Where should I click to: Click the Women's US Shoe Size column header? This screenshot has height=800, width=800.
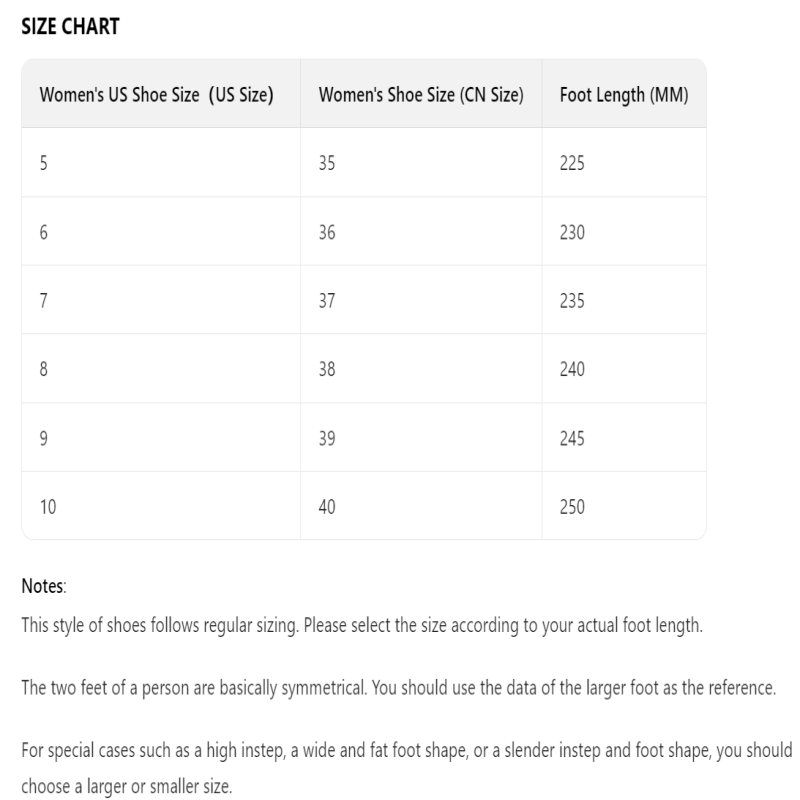pyautogui.click(x=156, y=96)
